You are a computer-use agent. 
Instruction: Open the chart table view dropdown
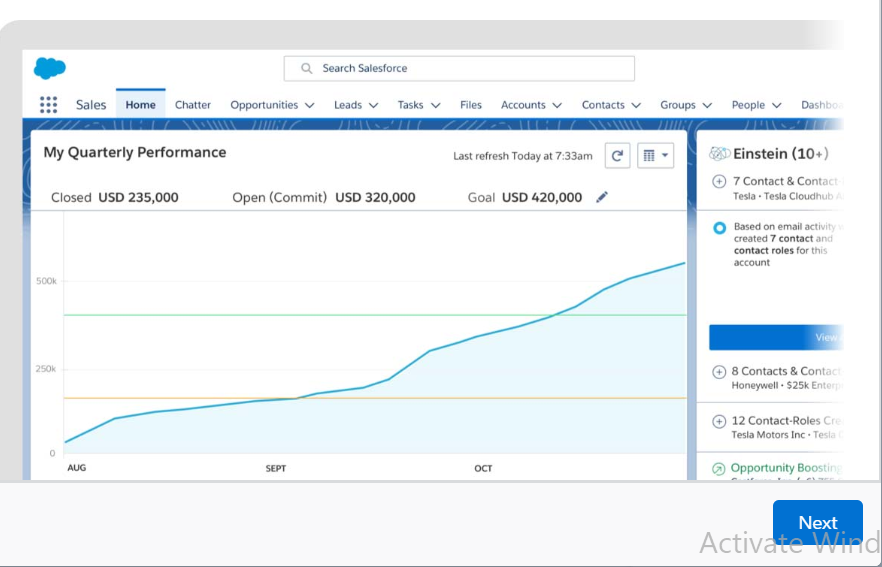coord(655,155)
